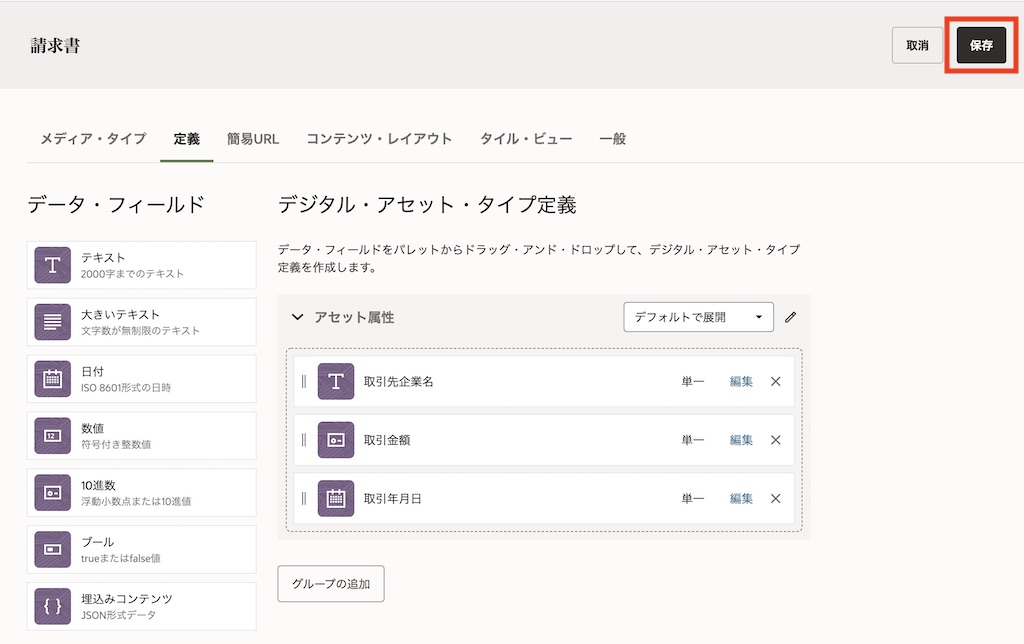Click drag handle of 取引年月日 row
This screenshot has width=1024, height=644.
304,498
